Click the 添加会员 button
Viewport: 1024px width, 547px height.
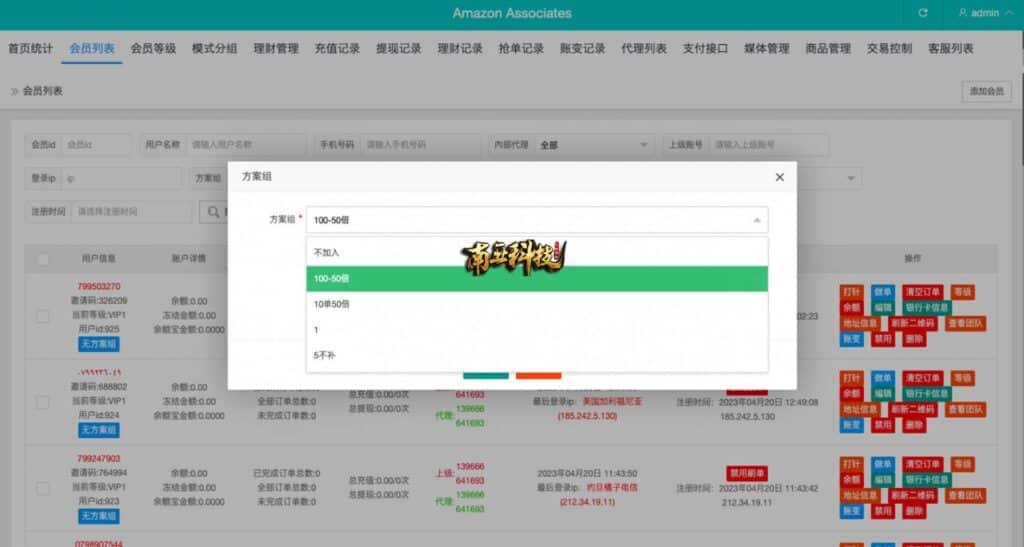[986, 91]
